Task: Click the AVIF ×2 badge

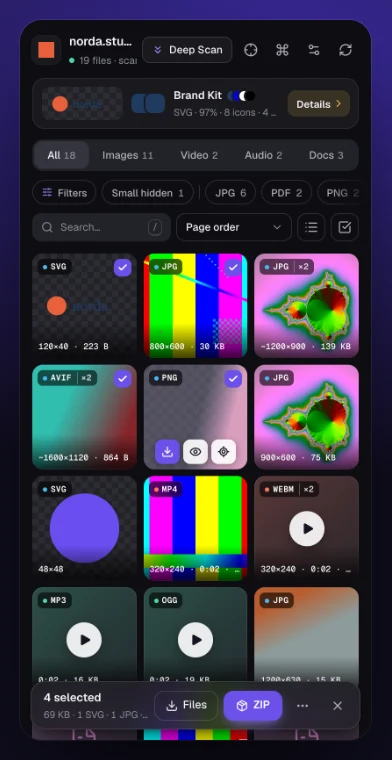Action: click(67, 378)
